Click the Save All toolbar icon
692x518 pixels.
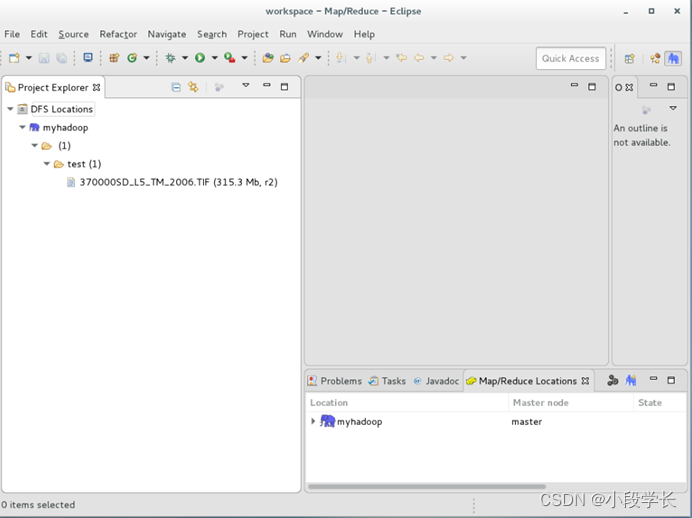pyautogui.click(x=61, y=58)
